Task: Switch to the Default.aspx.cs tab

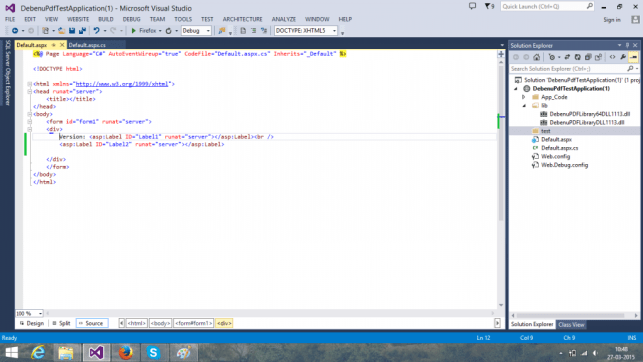Action: coord(87,45)
